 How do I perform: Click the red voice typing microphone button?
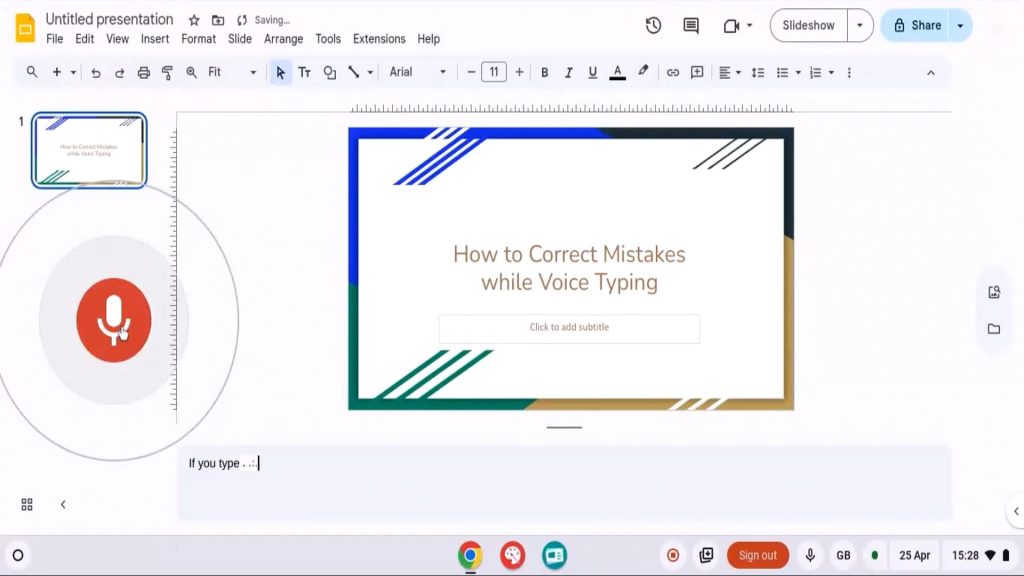(113, 320)
